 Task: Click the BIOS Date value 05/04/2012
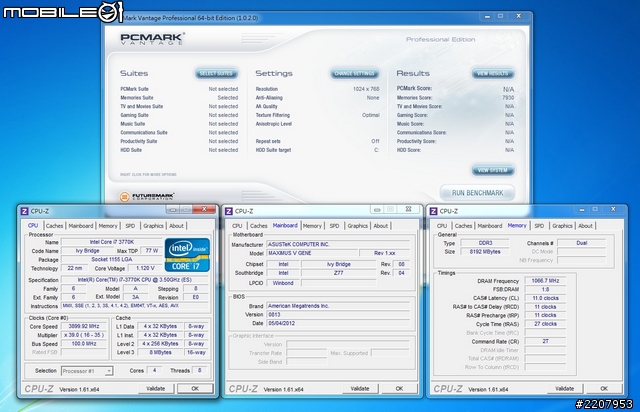click(338, 323)
